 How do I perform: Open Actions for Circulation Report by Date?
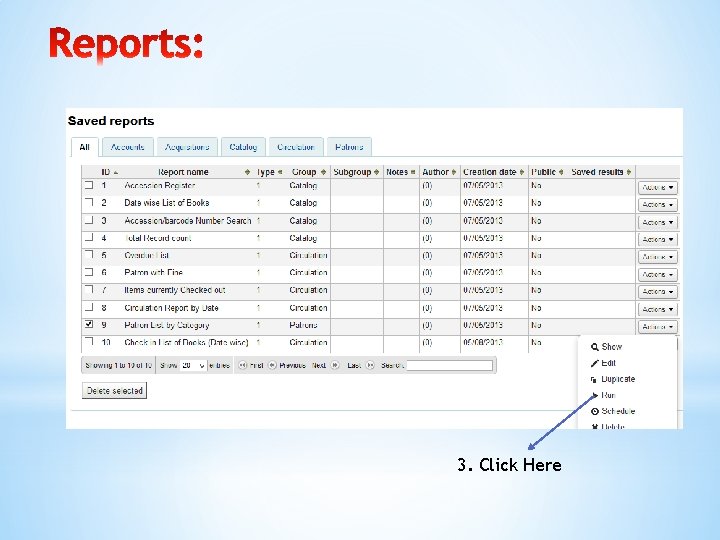(658, 309)
